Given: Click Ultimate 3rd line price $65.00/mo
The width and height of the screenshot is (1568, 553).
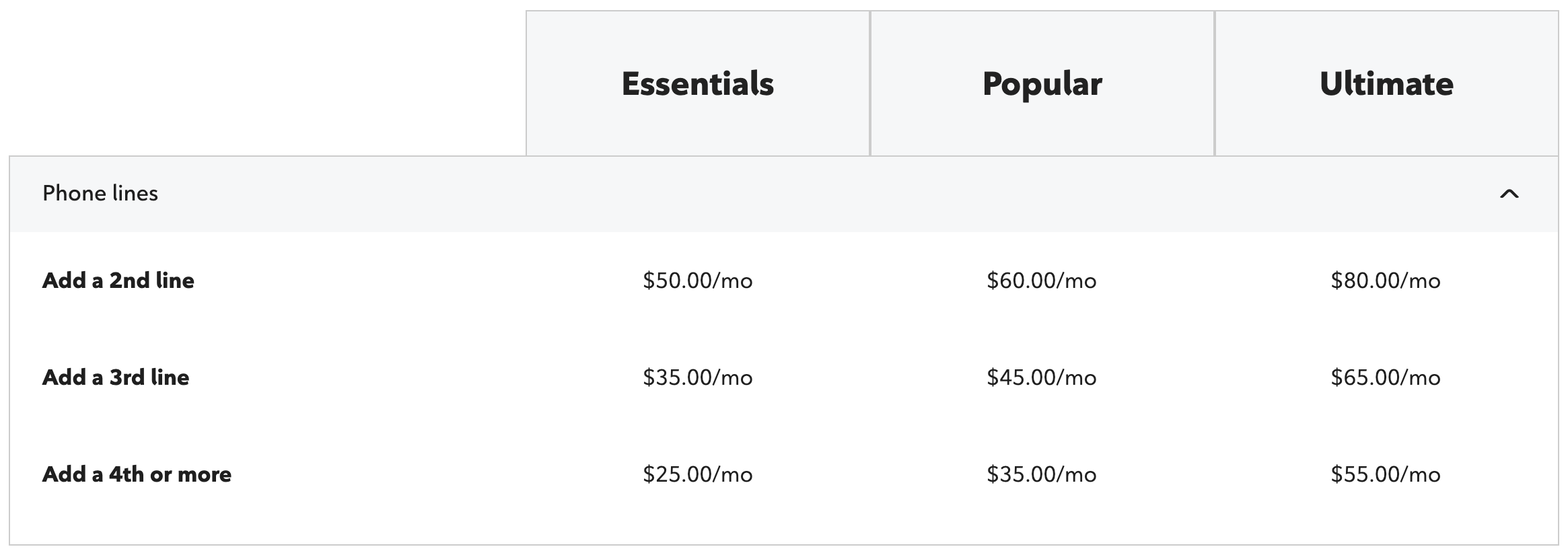Looking at the screenshot, I should [1386, 377].
